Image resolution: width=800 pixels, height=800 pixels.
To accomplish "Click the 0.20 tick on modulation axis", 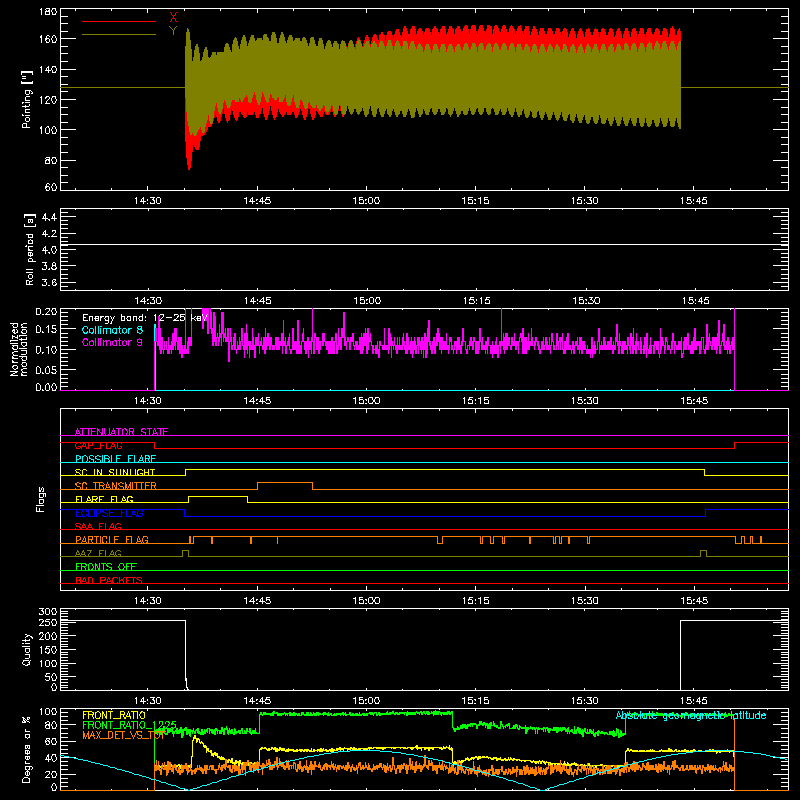I will pyautogui.click(x=46, y=311).
